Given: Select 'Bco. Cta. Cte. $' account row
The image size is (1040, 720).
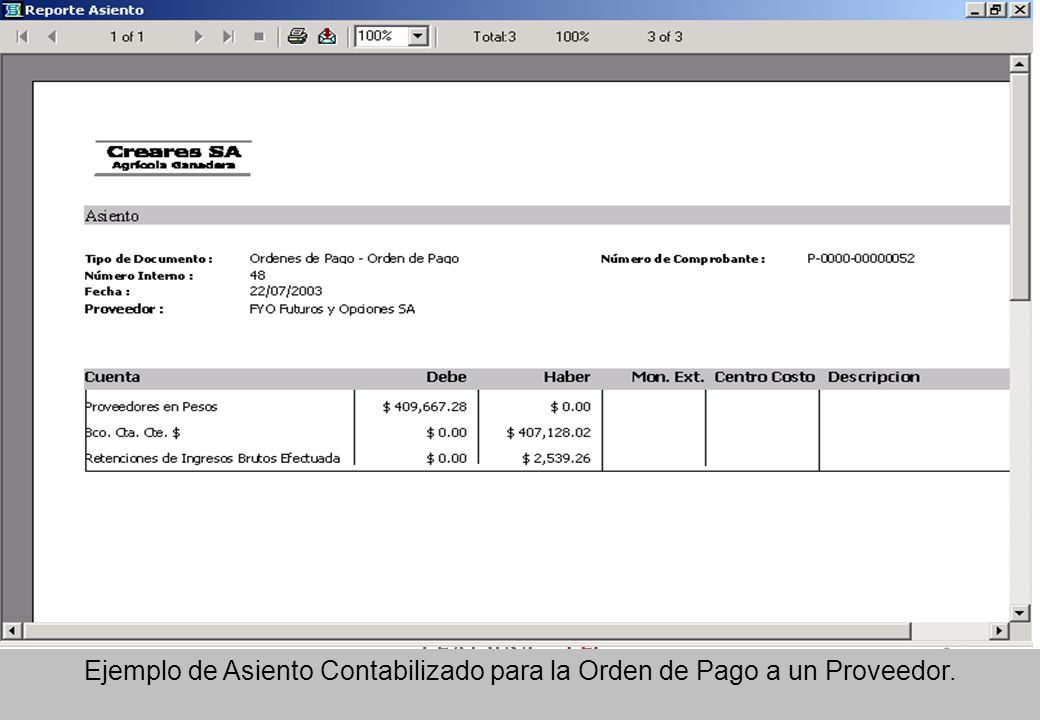Looking at the screenshot, I should (x=133, y=432).
